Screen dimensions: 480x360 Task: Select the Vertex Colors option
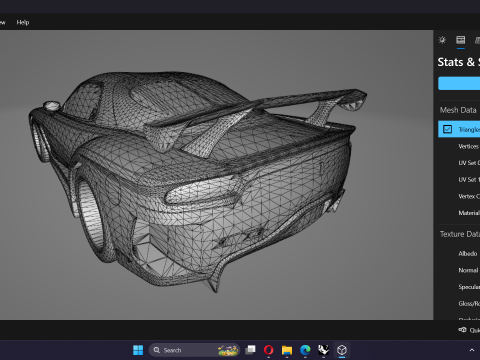469,196
